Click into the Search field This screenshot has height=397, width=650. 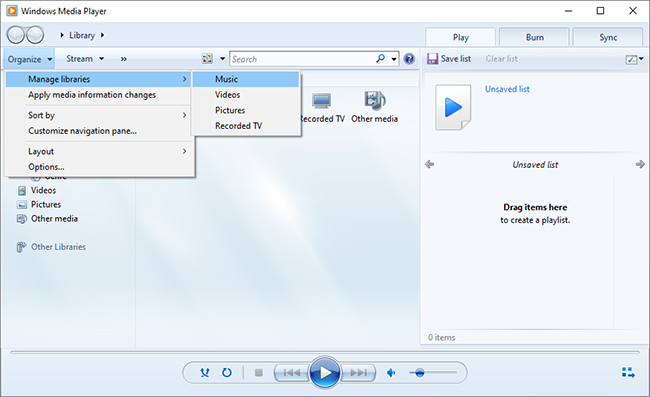click(x=303, y=59)
